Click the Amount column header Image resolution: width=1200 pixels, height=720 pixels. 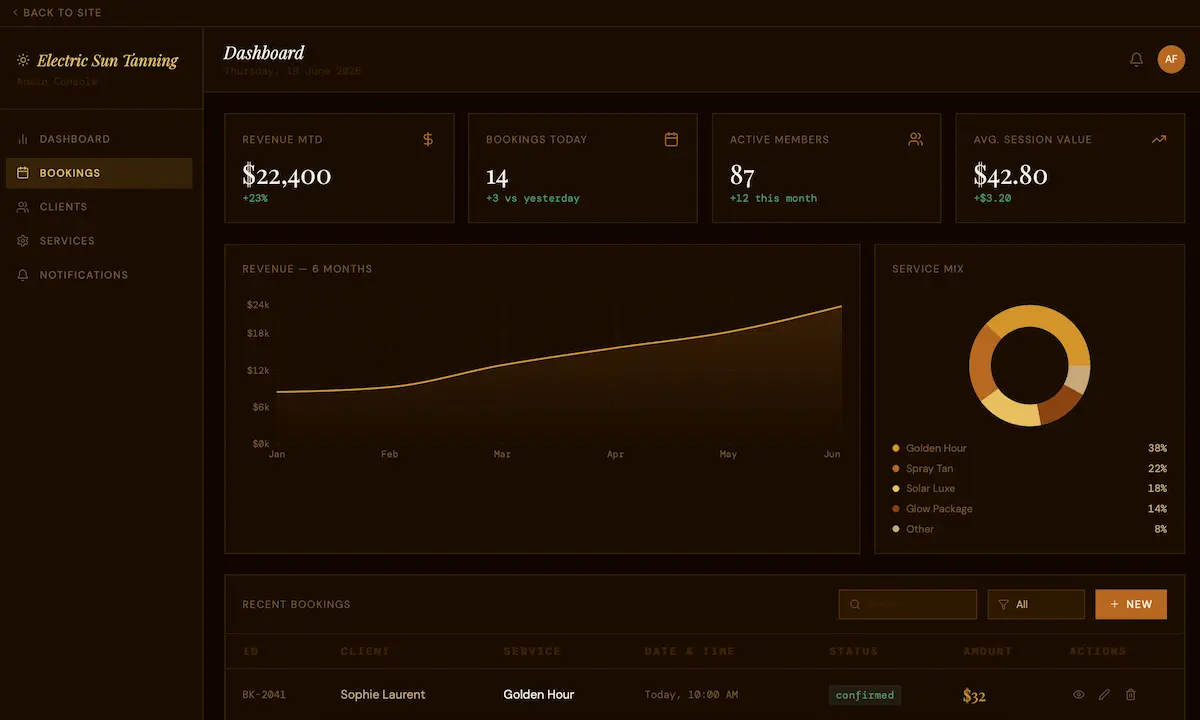988,651
